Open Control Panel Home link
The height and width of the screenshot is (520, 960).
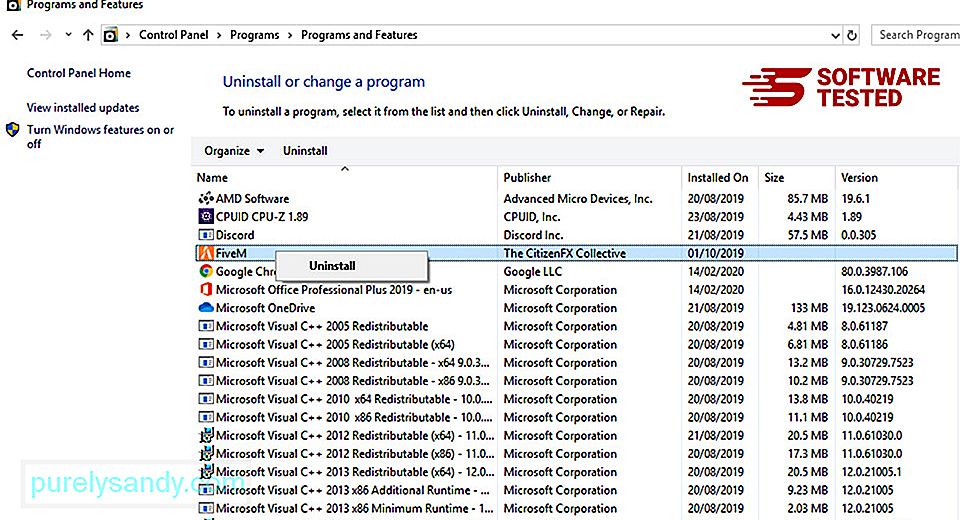pyautogui.click(x=79, y=73)
